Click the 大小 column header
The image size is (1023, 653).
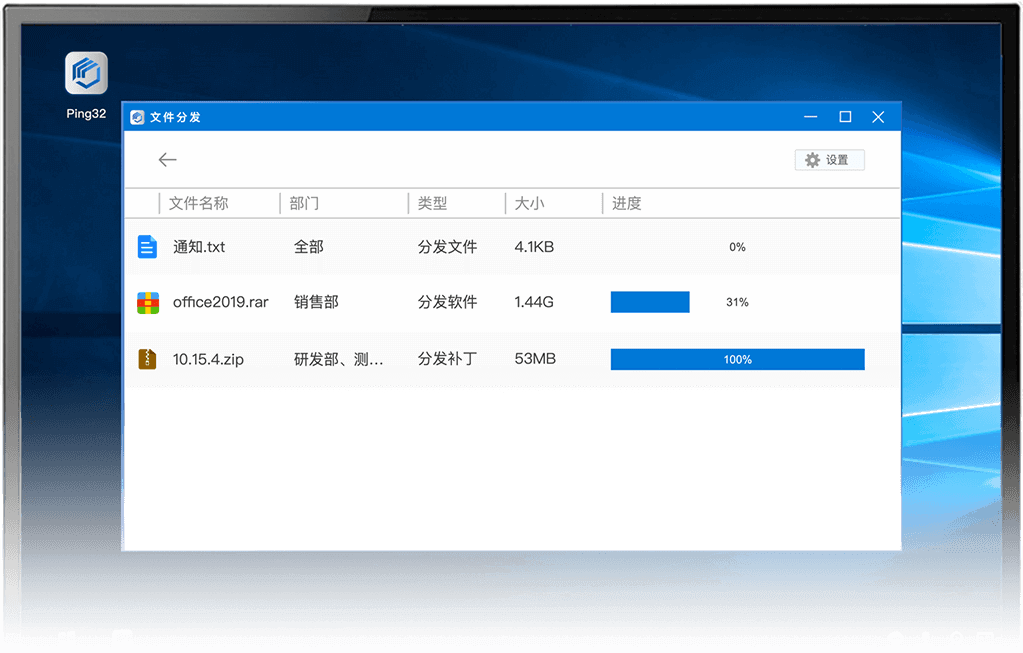click(529, 204)
